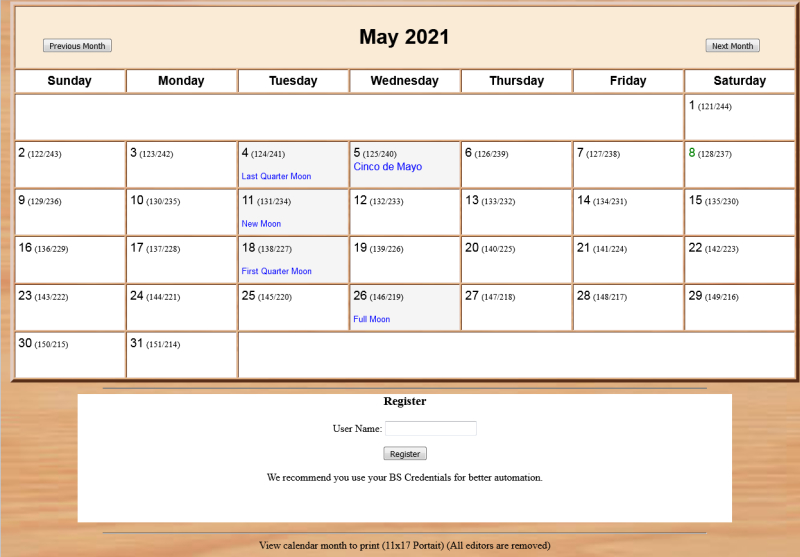Select day 2 (122/243)
This screenshot has width=800, height=557.
click(x=70, y=165)
